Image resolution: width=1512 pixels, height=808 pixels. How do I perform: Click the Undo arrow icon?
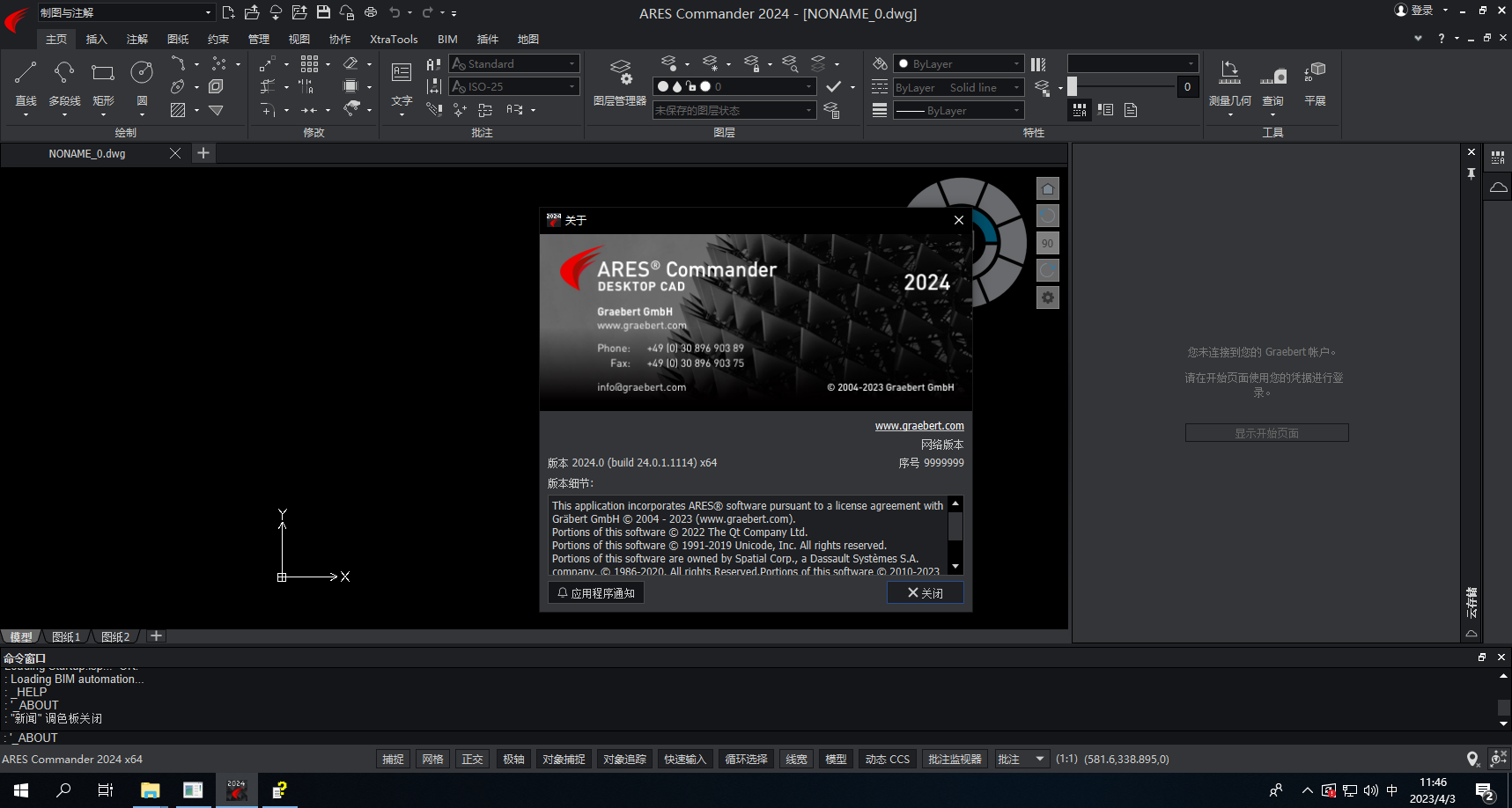pos(395,12)
